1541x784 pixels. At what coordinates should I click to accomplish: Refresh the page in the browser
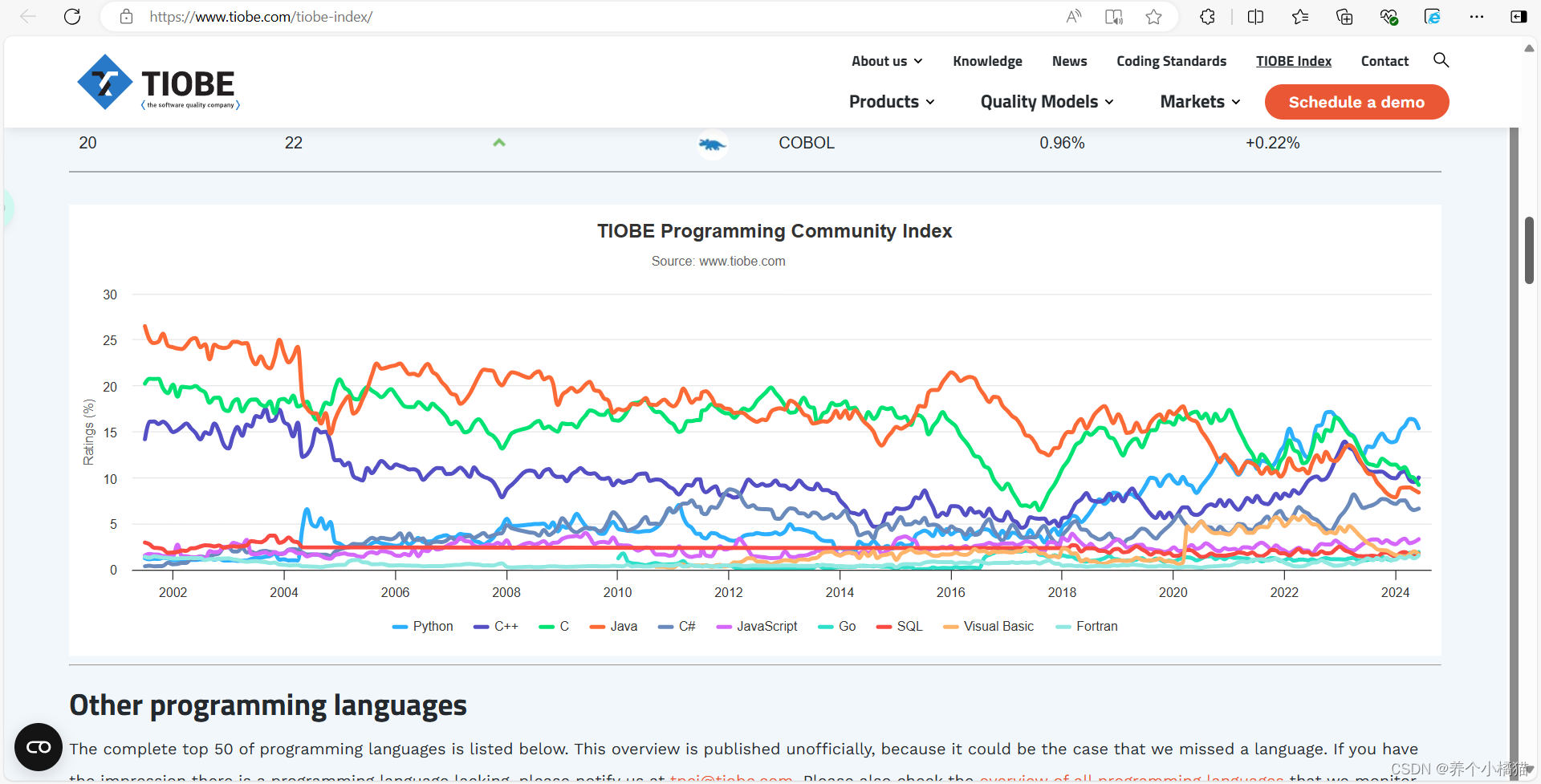[x=72, y=17]
